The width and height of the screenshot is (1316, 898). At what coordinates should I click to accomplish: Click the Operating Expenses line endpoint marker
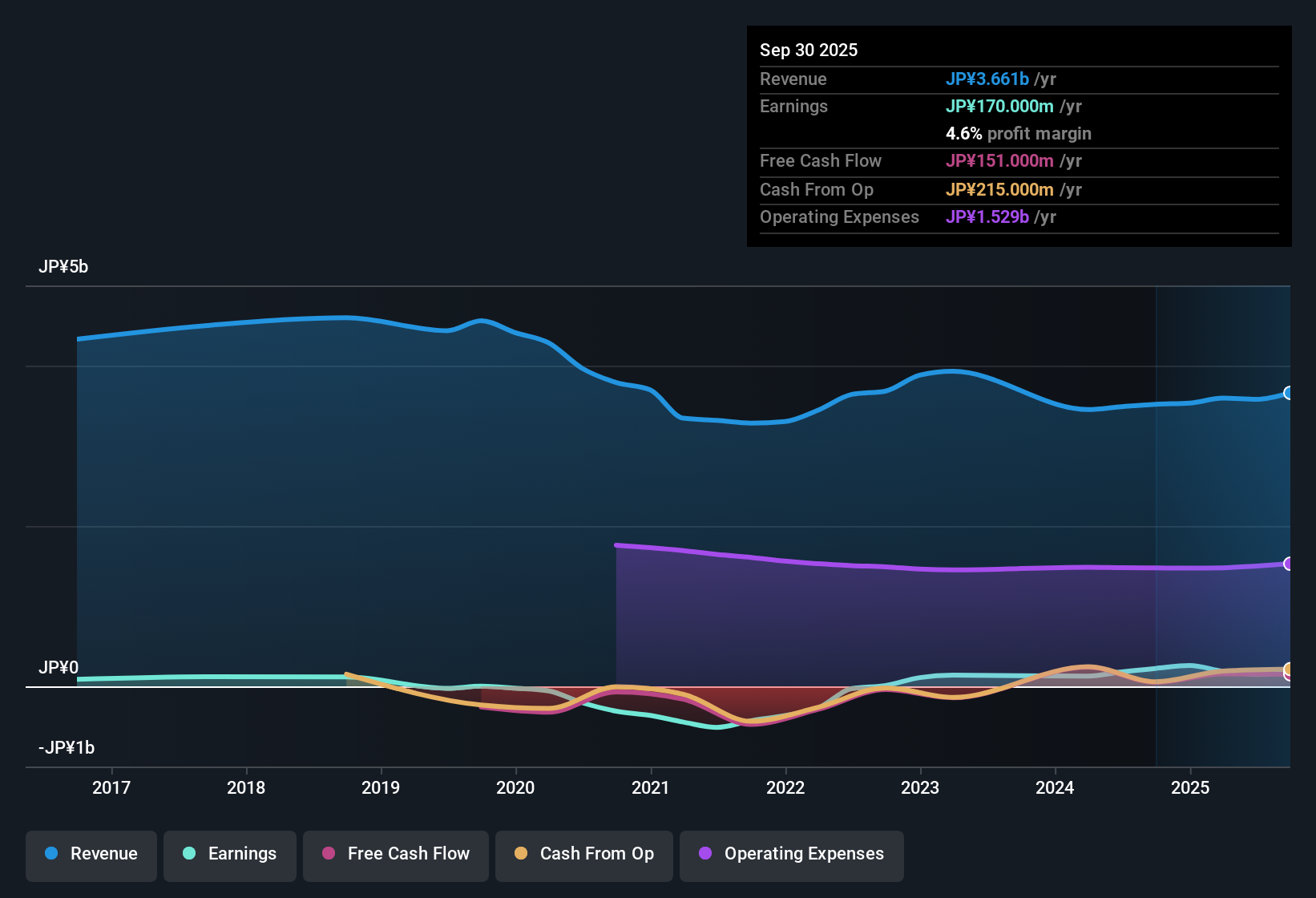point(1289,564)
